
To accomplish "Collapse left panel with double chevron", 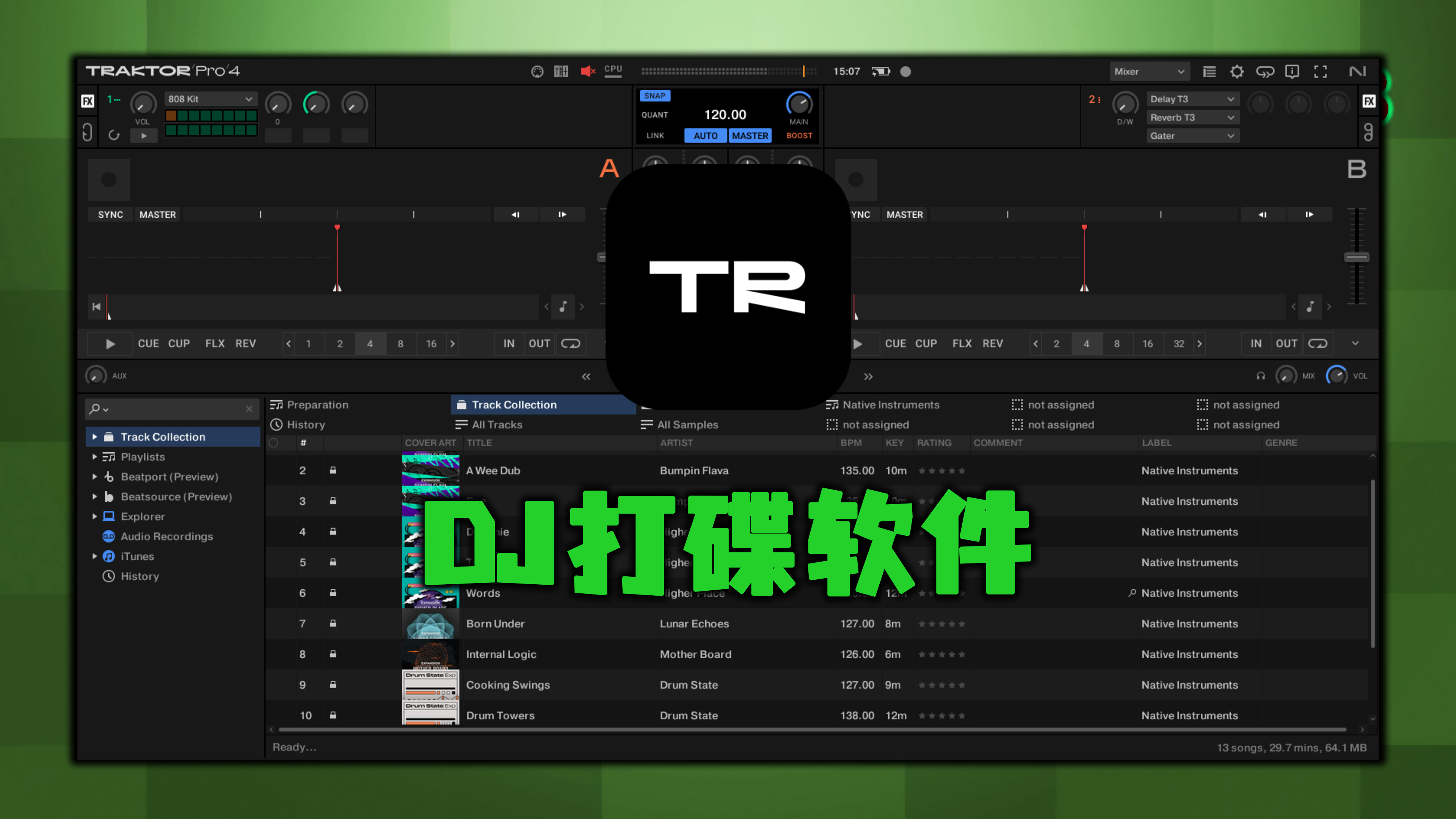I will click(x=586, y=377).
